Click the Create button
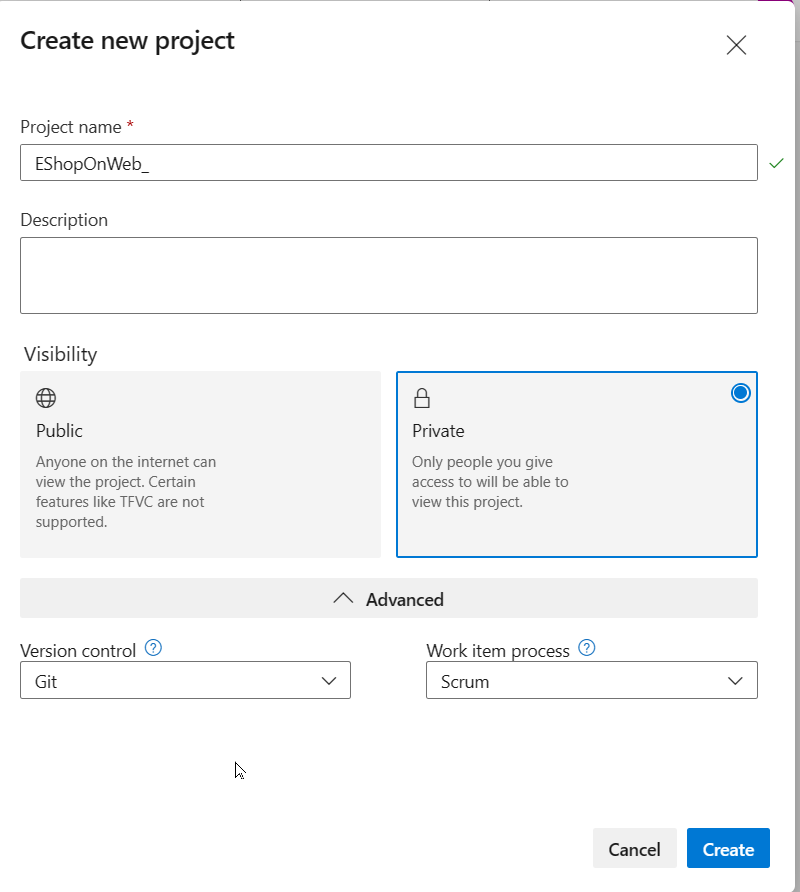This screenshot has height=892, width=800. click(x=728, y=848)
